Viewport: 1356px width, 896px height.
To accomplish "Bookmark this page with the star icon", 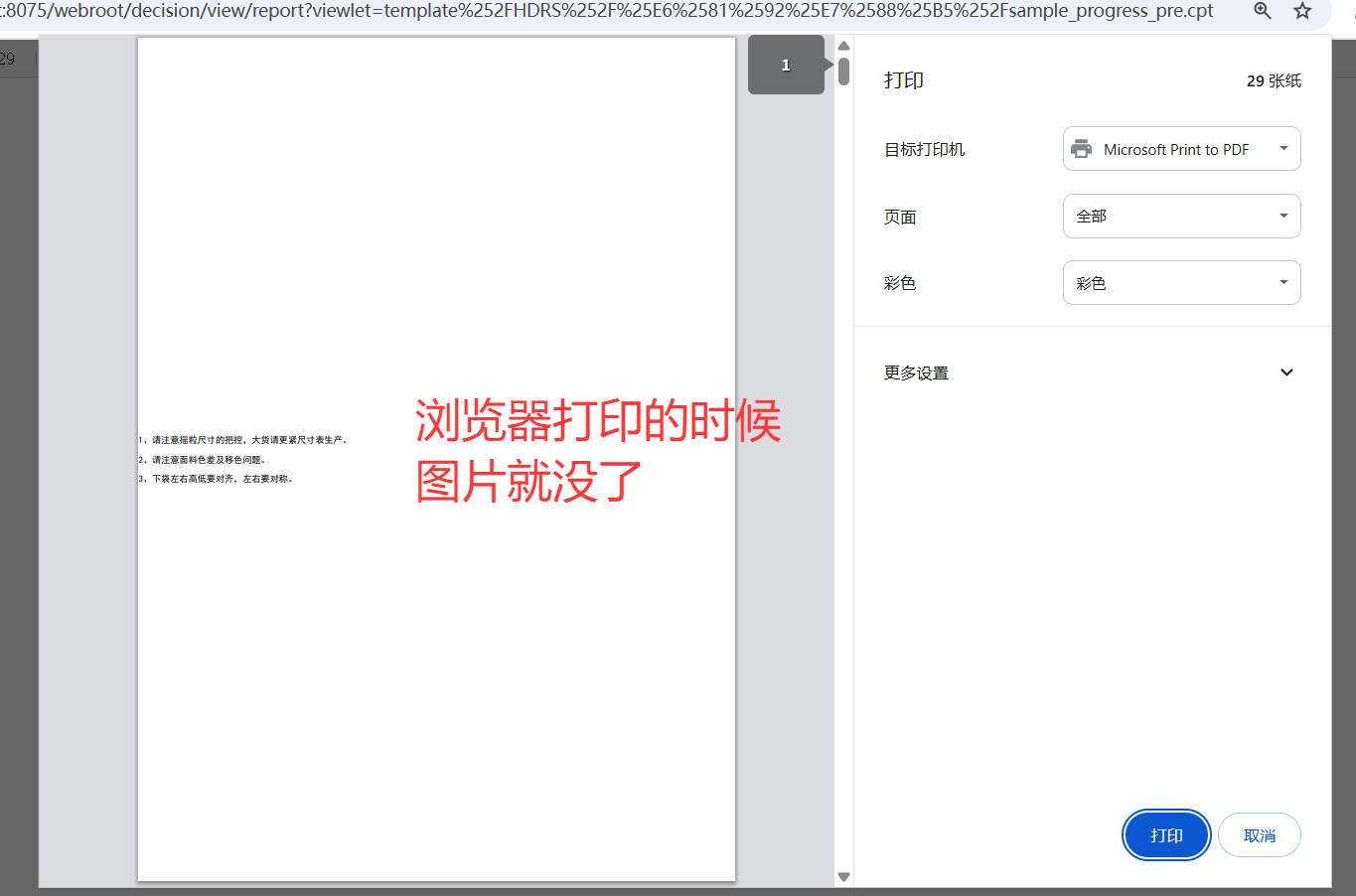I will [1302, 11].
